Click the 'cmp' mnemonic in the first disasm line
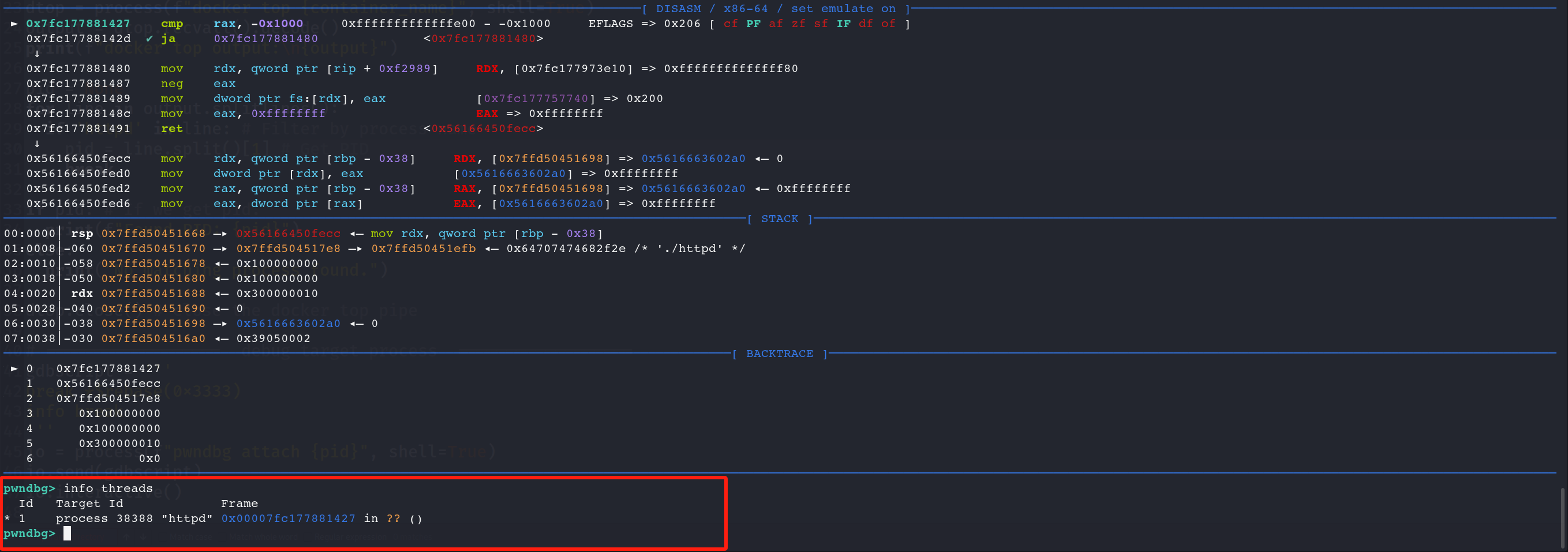The width and height of the screenshot is (1568, 552). (171, 24)
